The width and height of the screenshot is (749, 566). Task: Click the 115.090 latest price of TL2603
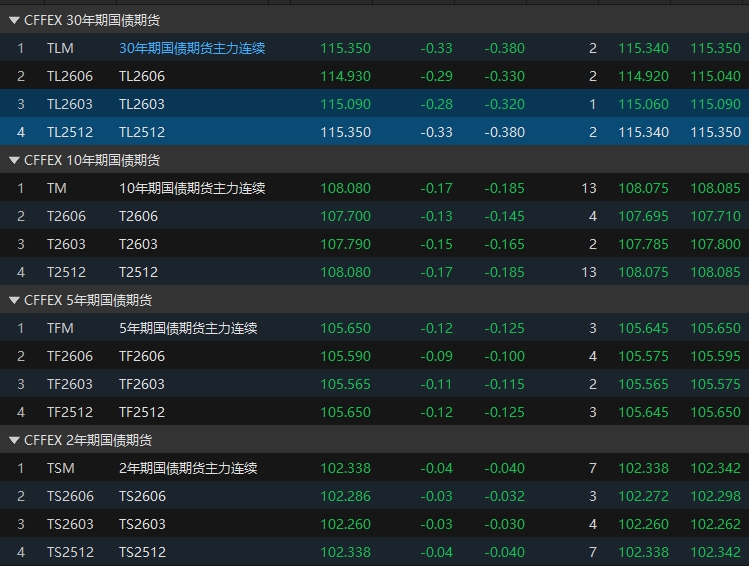(x=345, y=104)
